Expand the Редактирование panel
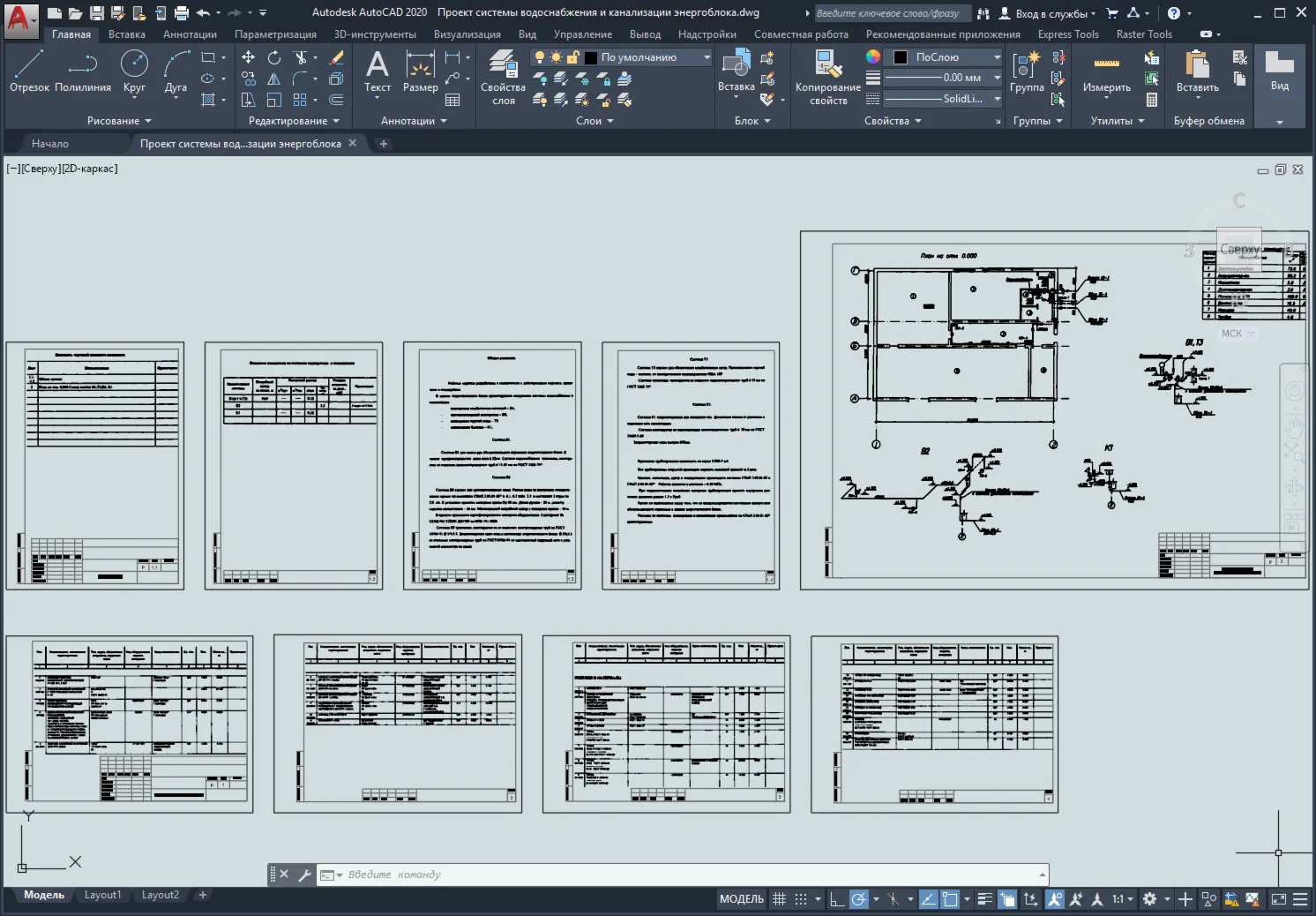Image resolution: width=1316 pixels, height=916 pixels. click(295, 121)
